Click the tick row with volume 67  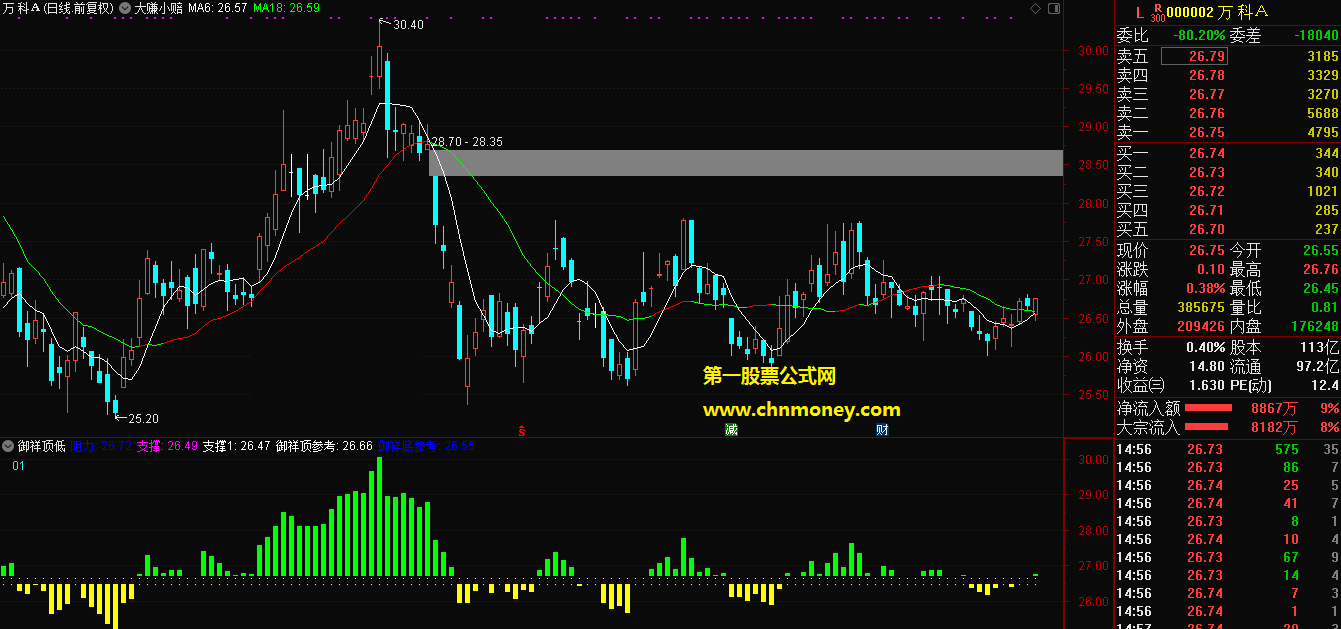point(1228,557)
